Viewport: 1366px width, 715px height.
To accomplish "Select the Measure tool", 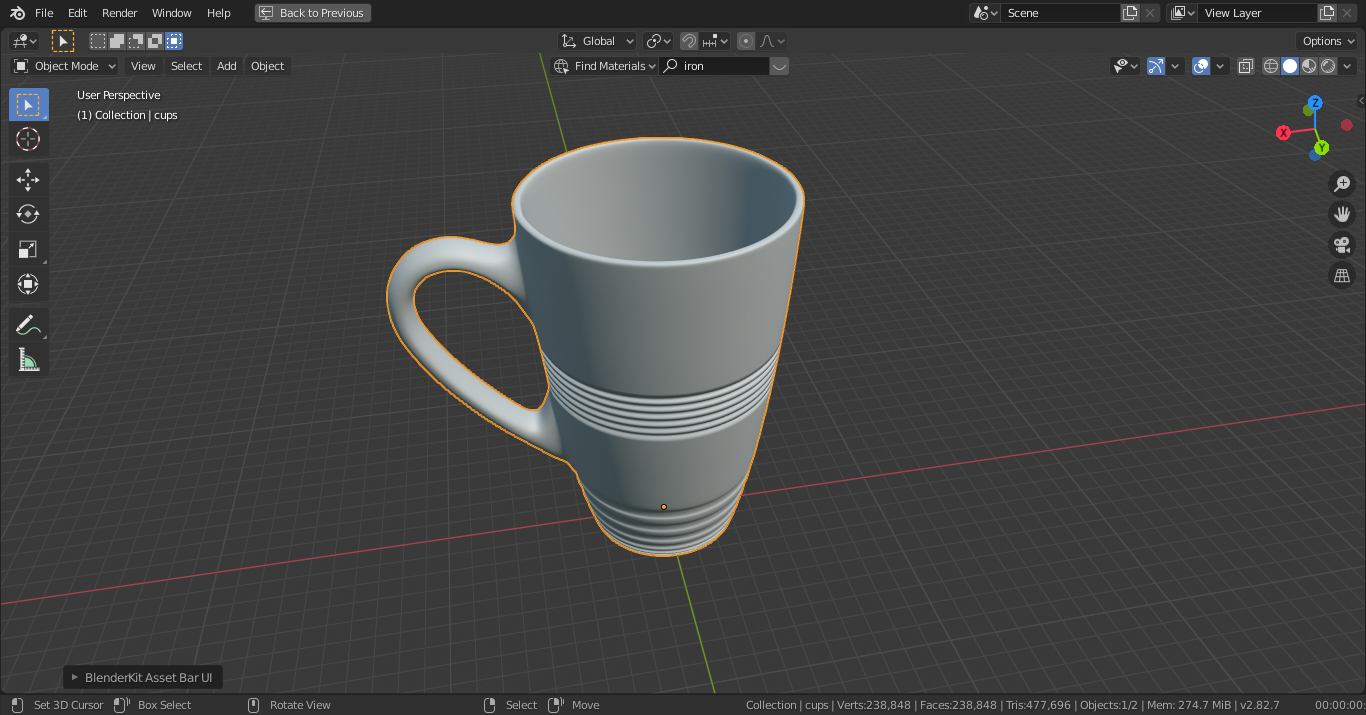I will click(28, 360).
